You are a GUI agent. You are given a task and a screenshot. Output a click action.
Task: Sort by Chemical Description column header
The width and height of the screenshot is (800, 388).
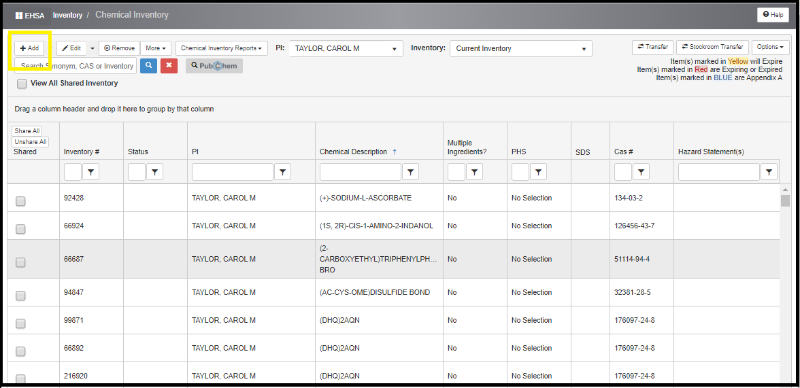coord(353,152)
